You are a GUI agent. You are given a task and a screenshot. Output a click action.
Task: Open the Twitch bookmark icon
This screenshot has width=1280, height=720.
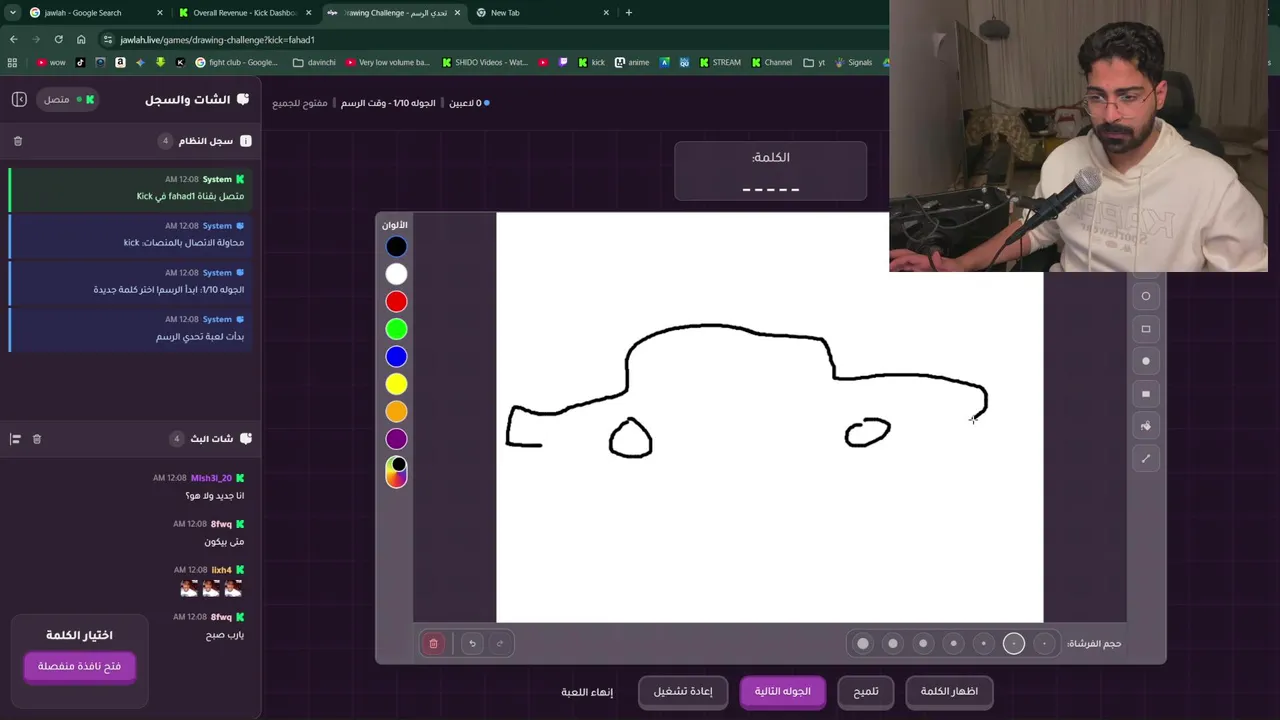[563, 62]
